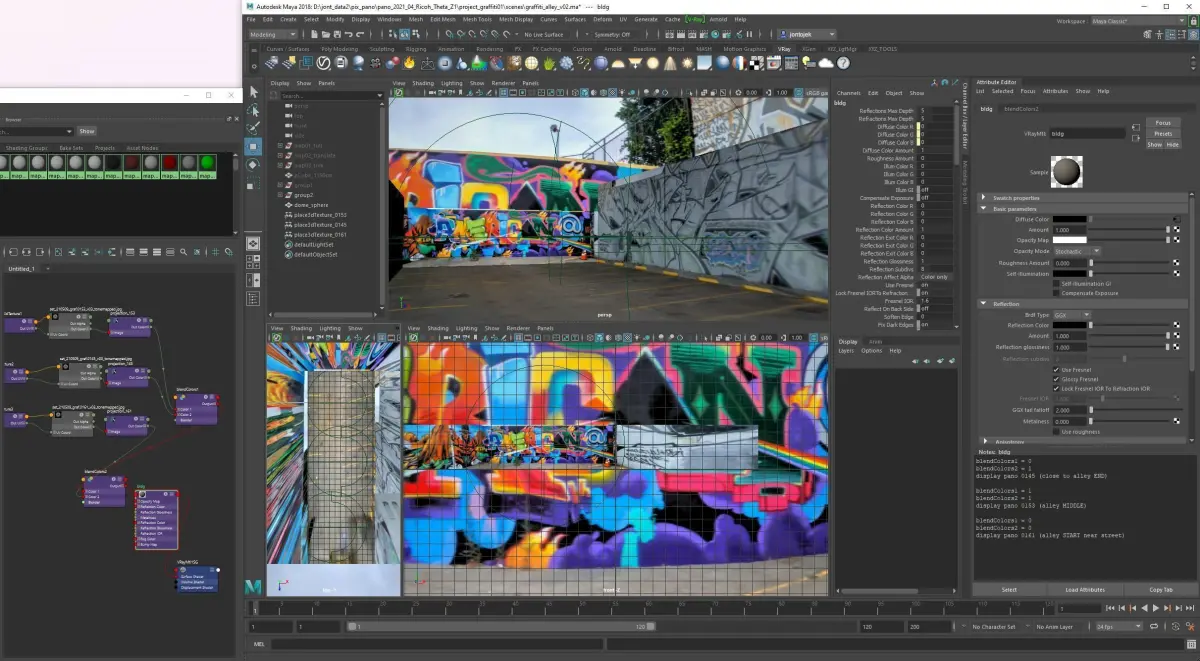Open the script editor icon by command line
Viewport: 1200px width, 661px height.
pyautogui.click(x=1191, y=644)
